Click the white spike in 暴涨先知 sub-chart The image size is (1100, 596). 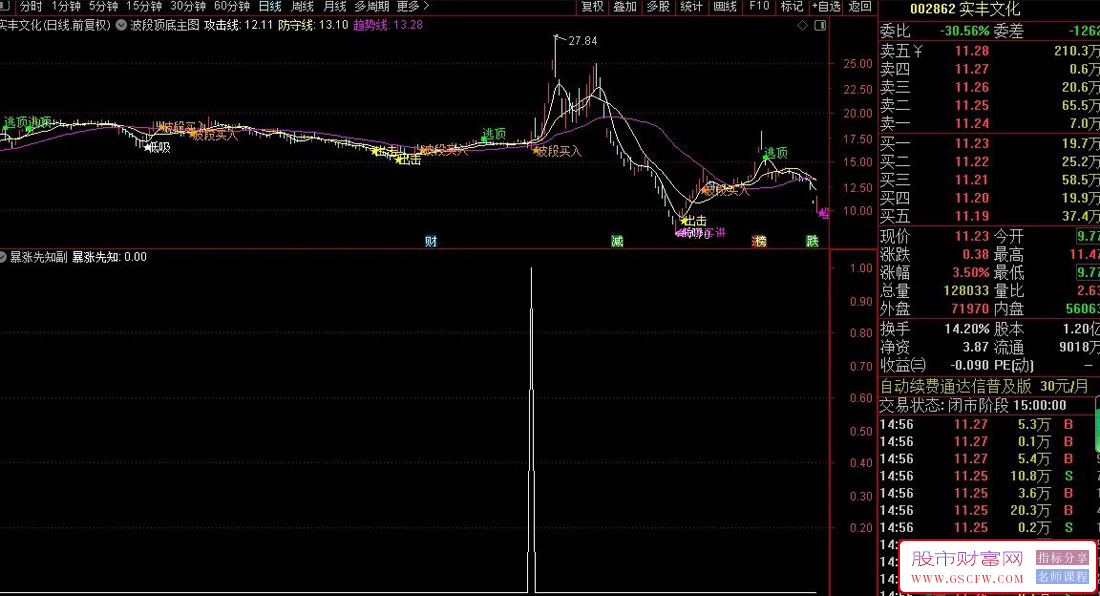point(531,429)
